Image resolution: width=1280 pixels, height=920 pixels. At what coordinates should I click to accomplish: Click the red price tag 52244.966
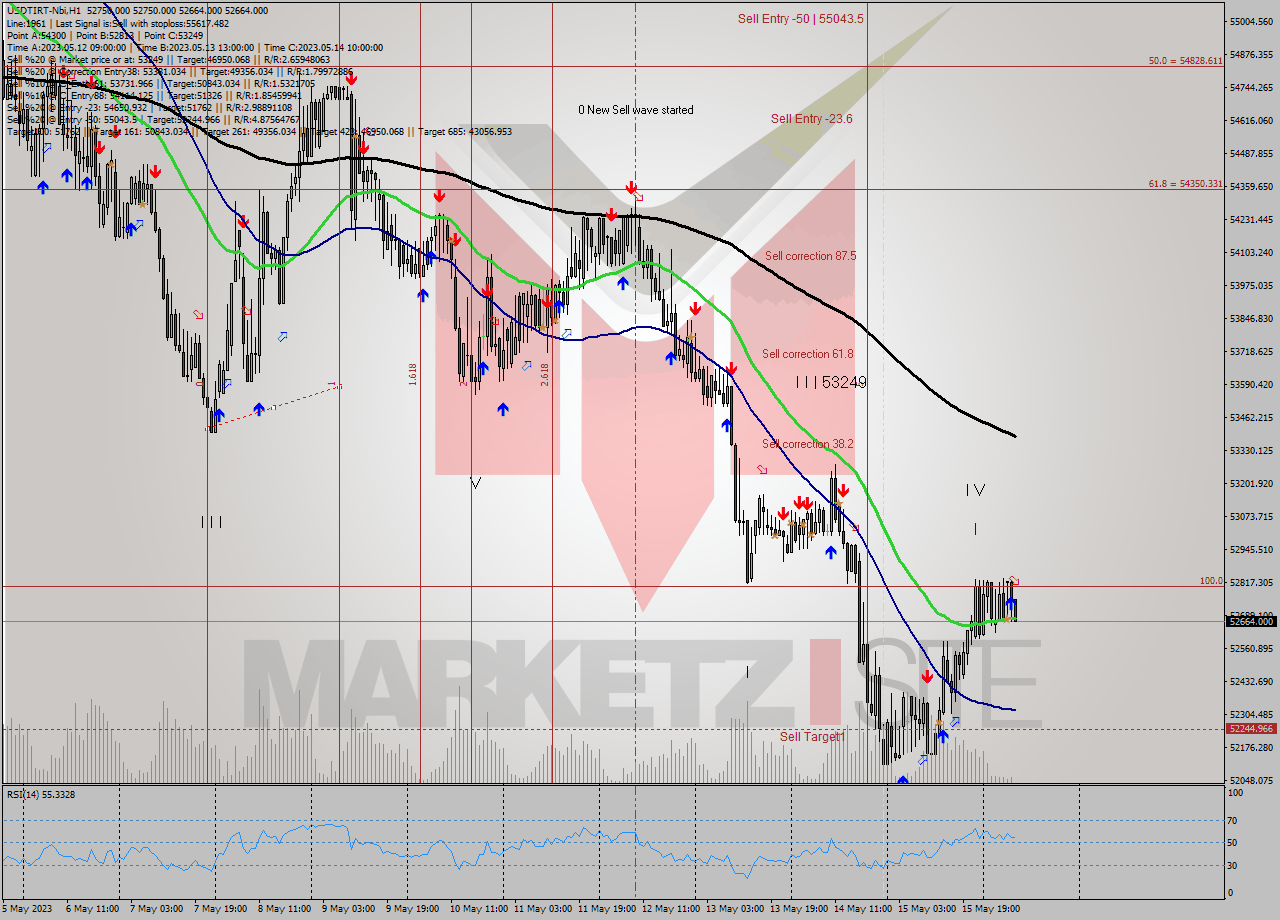[1250, 728]
